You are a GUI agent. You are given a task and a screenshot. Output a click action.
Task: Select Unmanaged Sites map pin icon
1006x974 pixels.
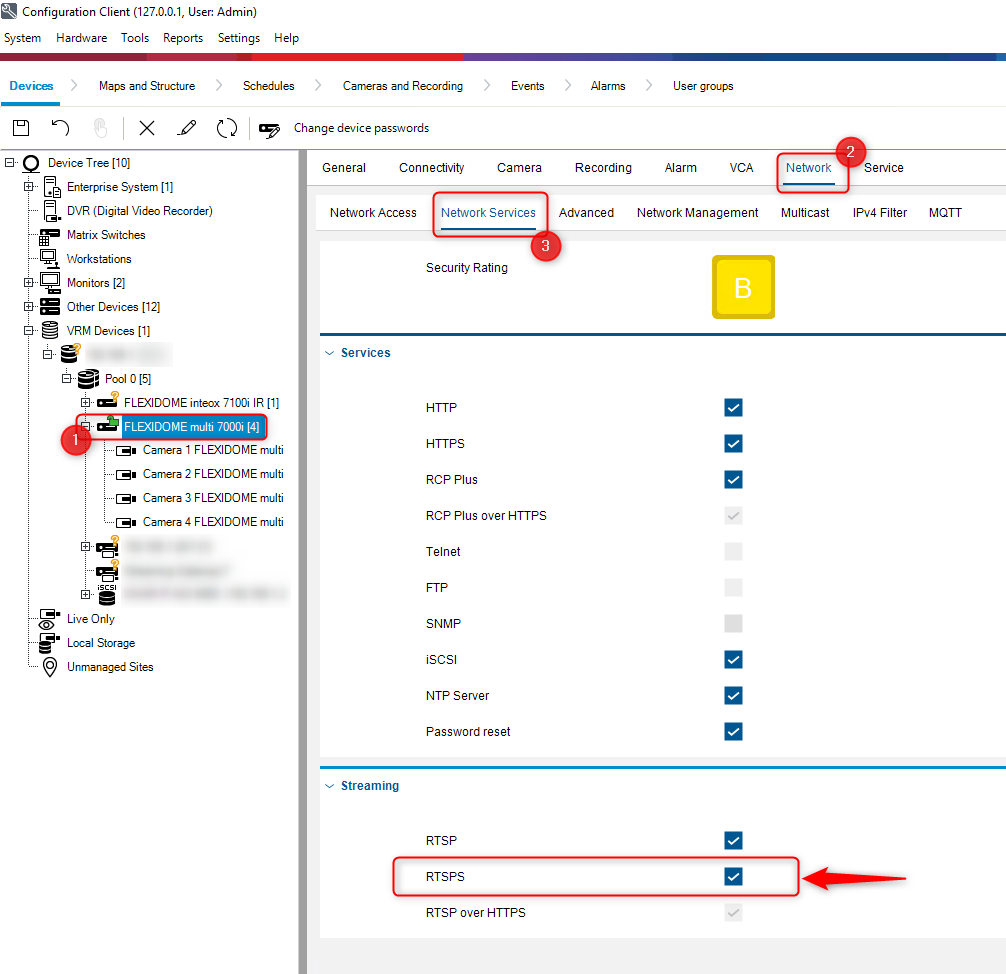pos(49,667)
